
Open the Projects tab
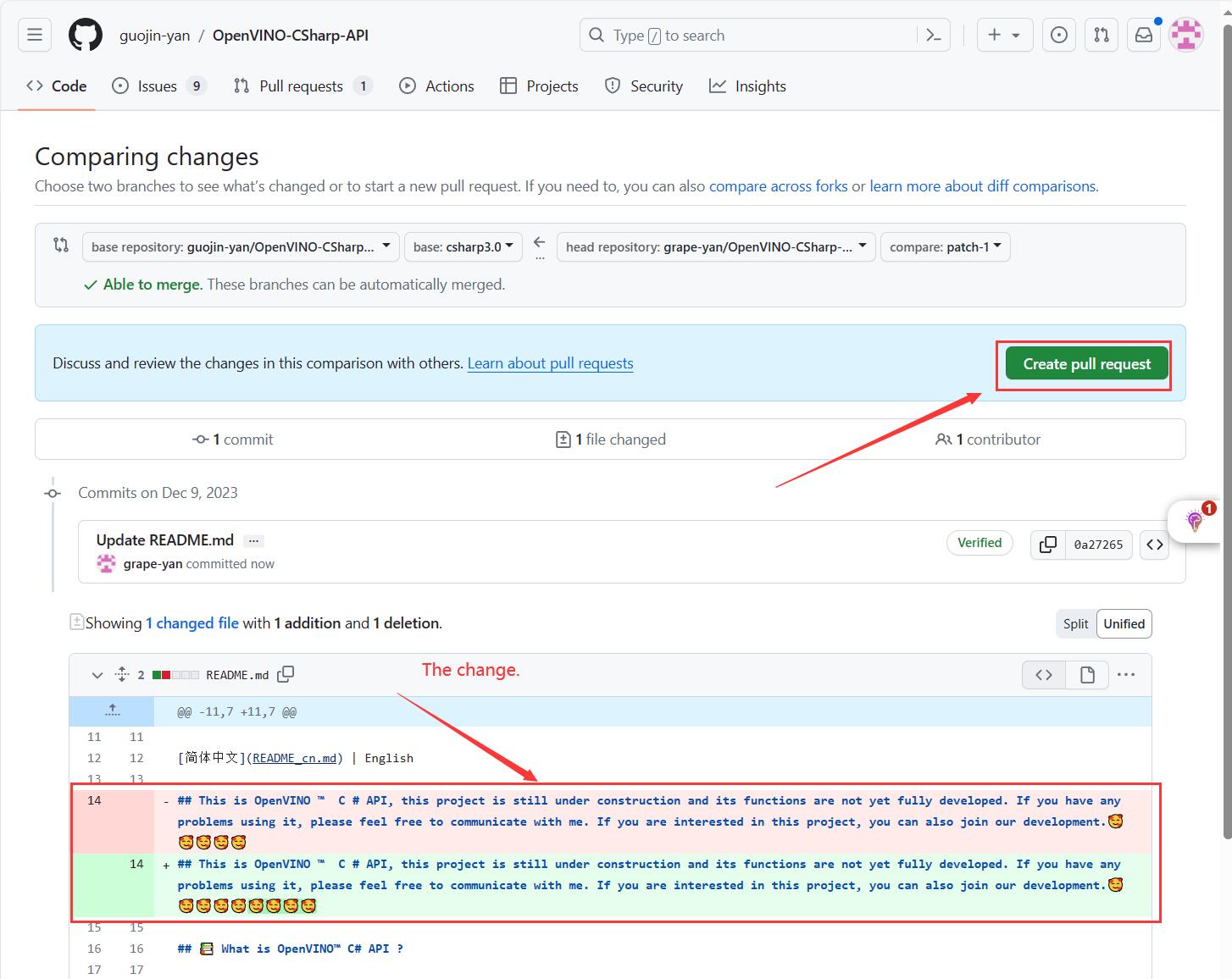(539, 86)
